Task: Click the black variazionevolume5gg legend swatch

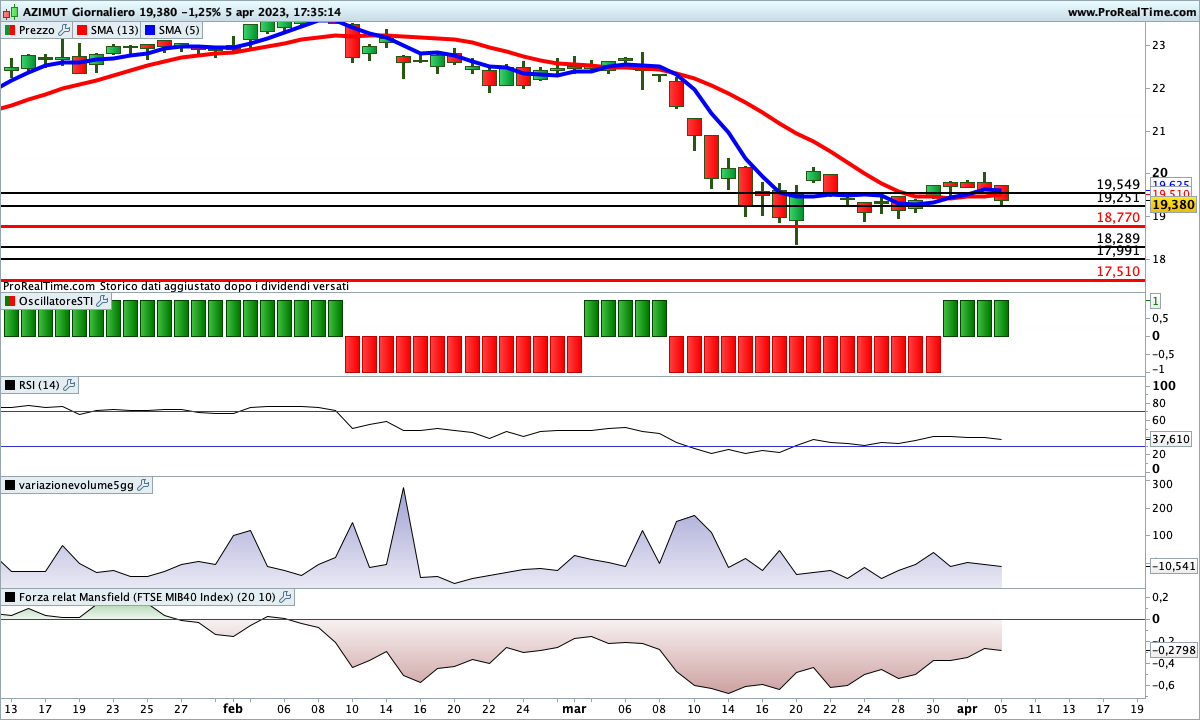Action: (x=10, y=485)
